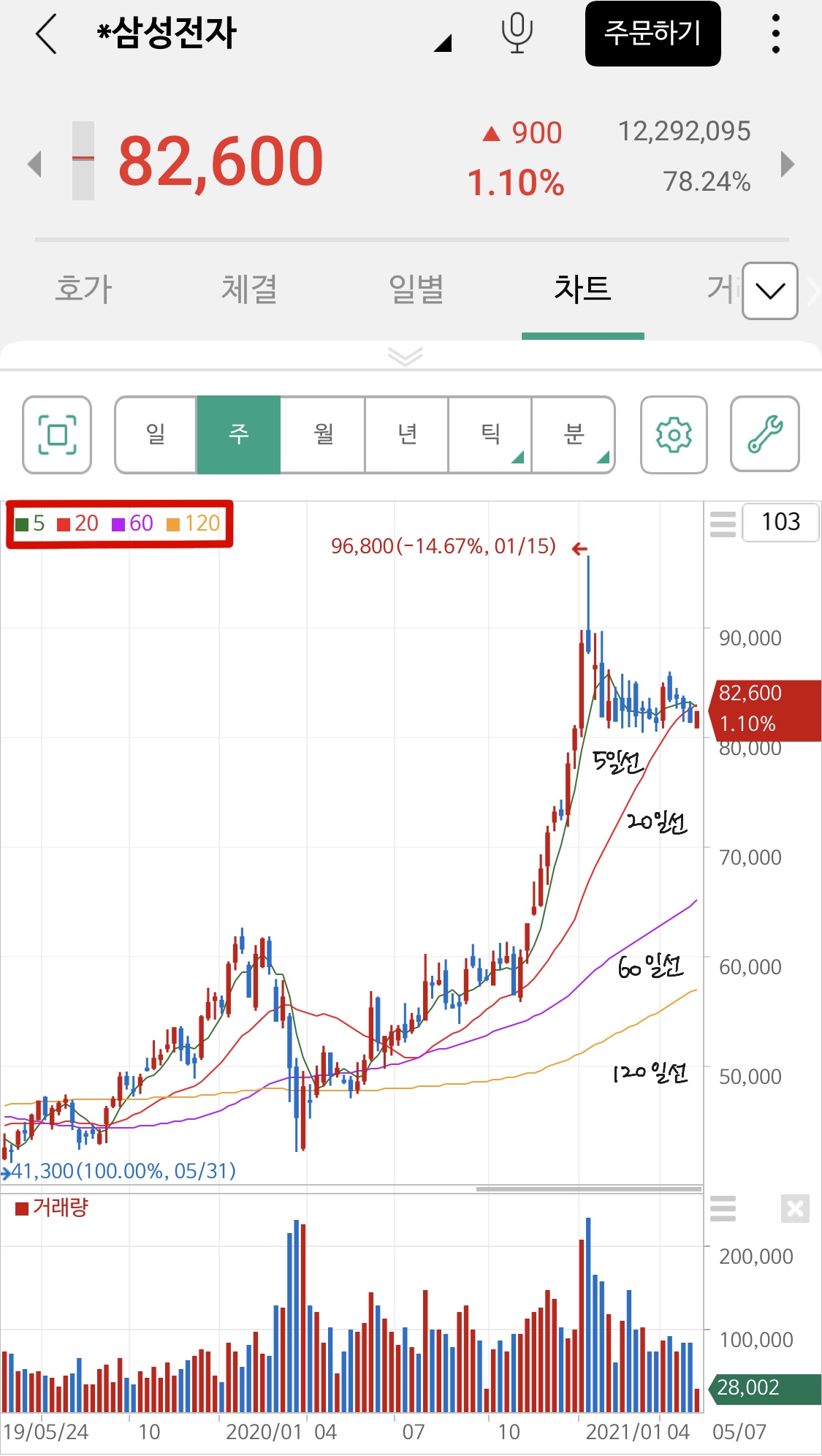
Task: Switch to the 호가 tab
Action: click(83, 289)
